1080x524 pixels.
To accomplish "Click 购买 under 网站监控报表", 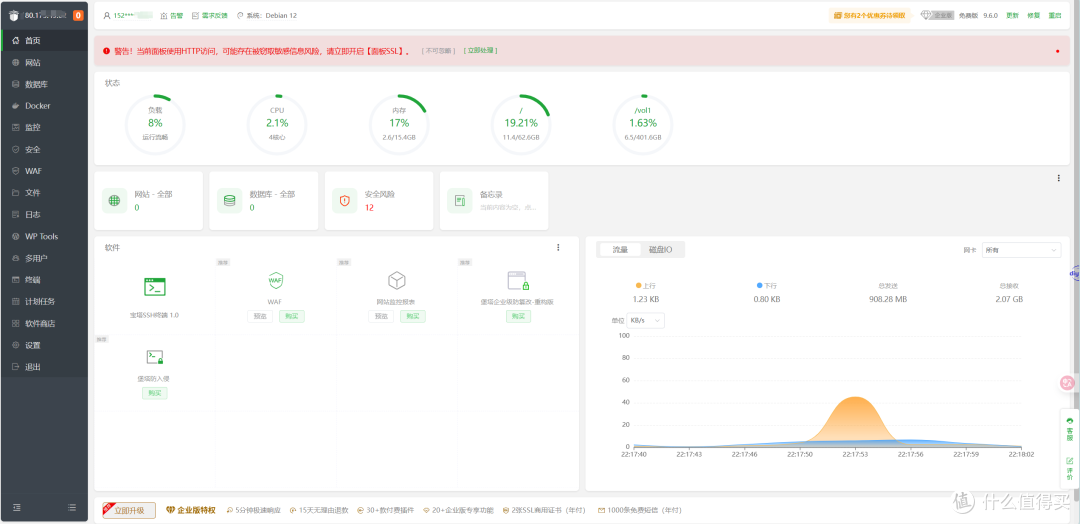I will click(x=413, y=317).
